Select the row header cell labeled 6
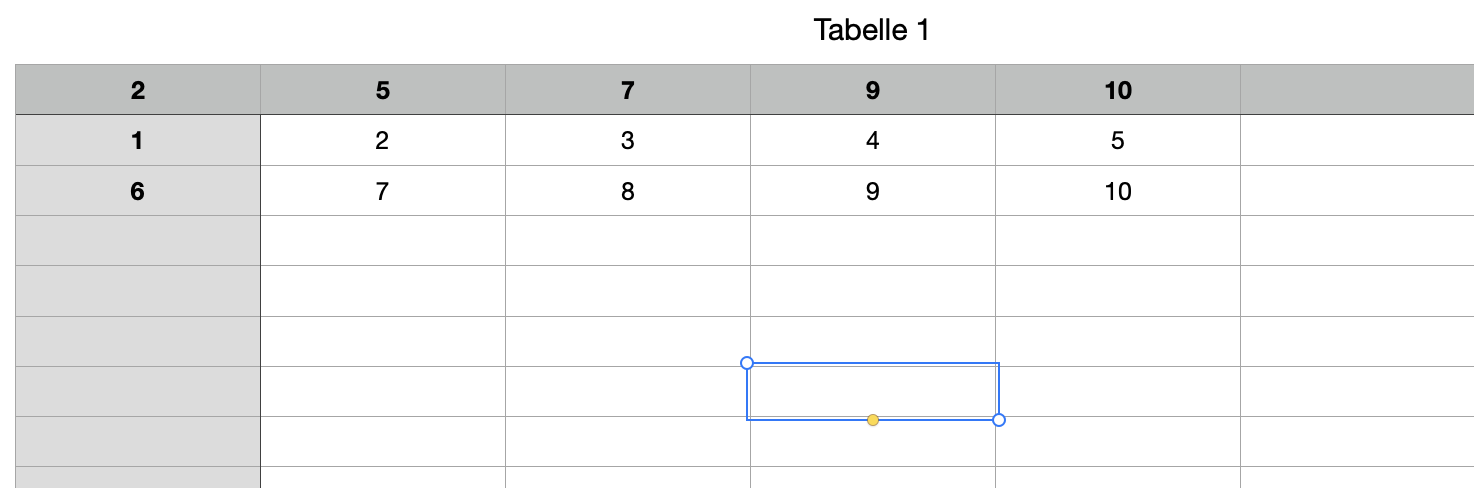This screenshot has height=488, width=1474. [x=138, y=191]
